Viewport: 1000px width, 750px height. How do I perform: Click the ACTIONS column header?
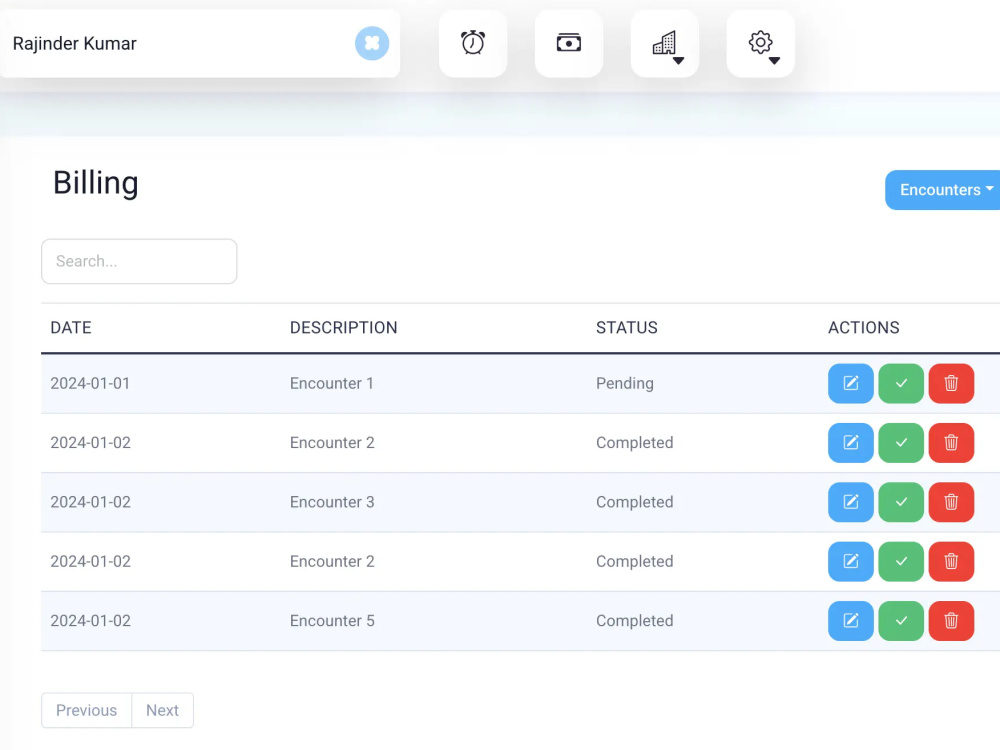pyautogui.click(x=864, y=328)
